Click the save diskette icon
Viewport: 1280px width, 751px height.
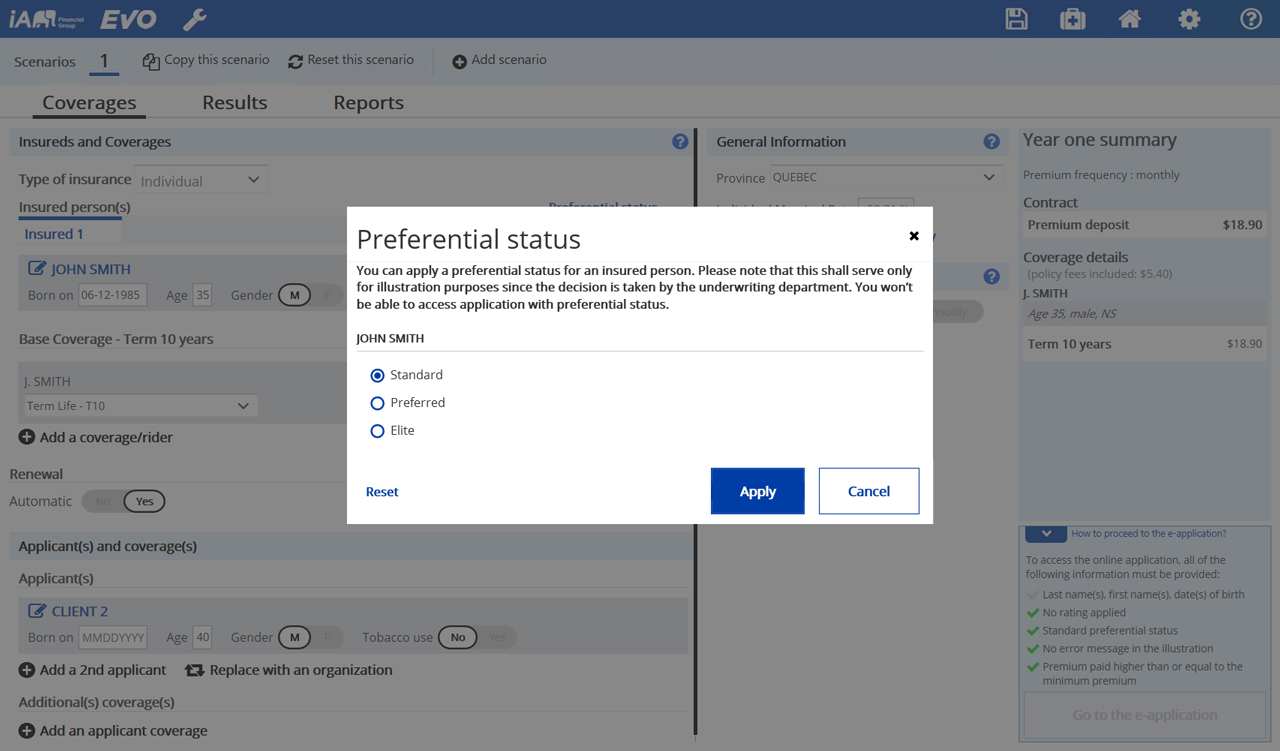pyautogui.click(x=1016, y=19)
